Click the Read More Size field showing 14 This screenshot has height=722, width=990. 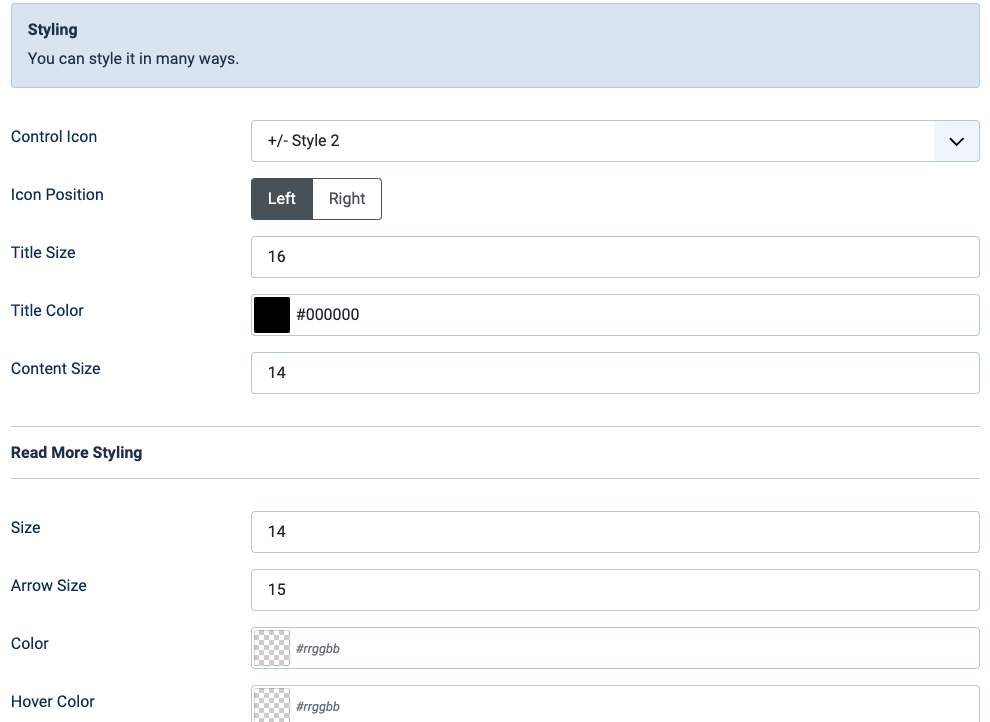pos(614,532)
